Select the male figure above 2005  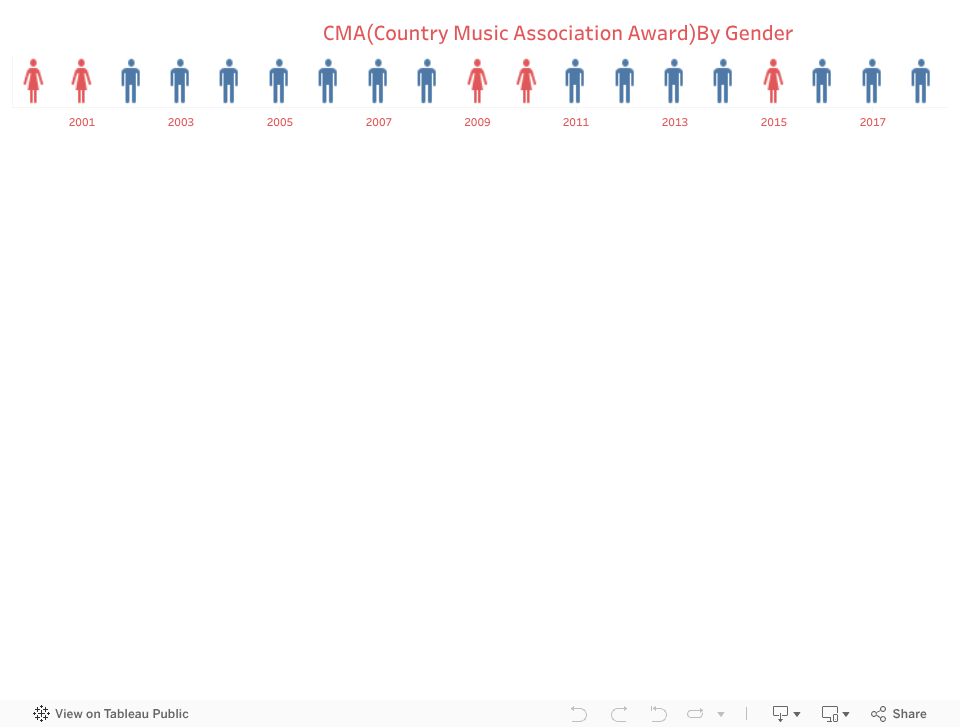[279, 81]
